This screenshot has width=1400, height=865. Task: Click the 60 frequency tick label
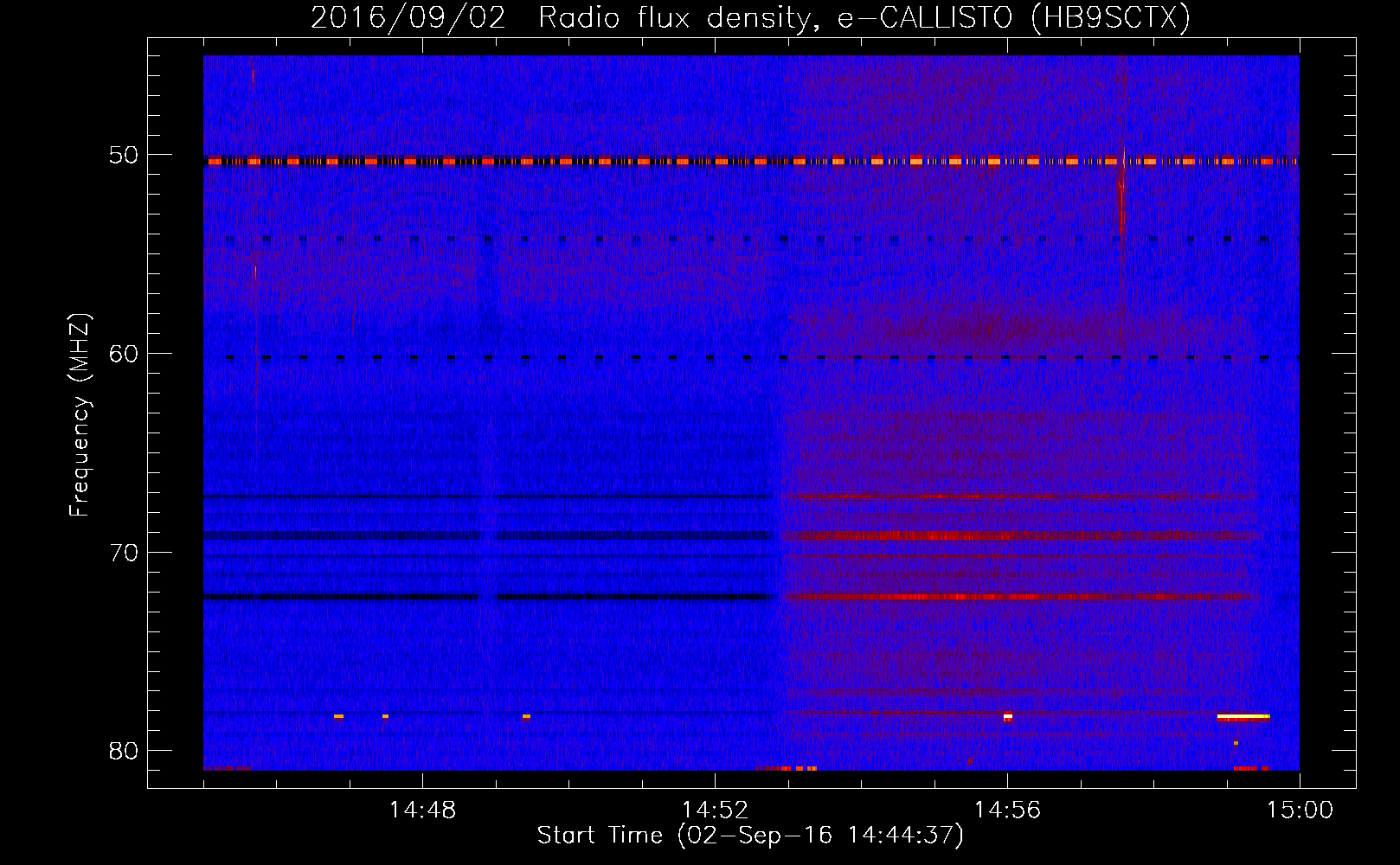pos(124,354)
